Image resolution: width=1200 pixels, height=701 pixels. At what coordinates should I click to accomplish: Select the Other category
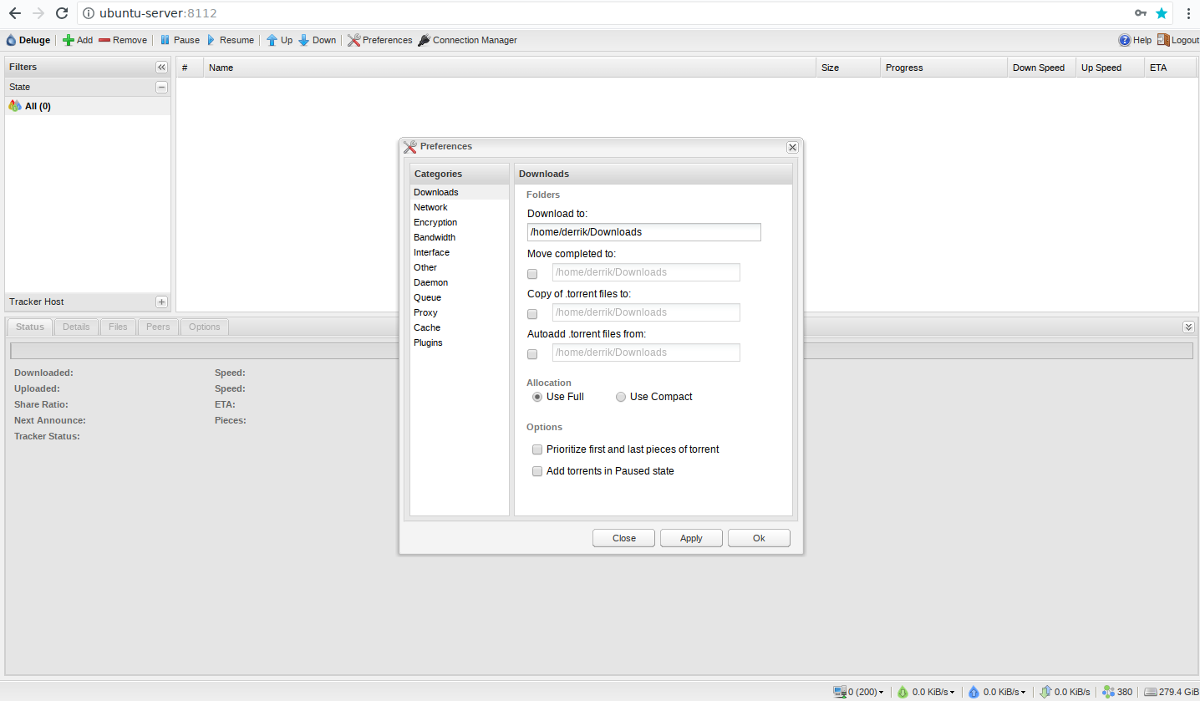point(459,267)
